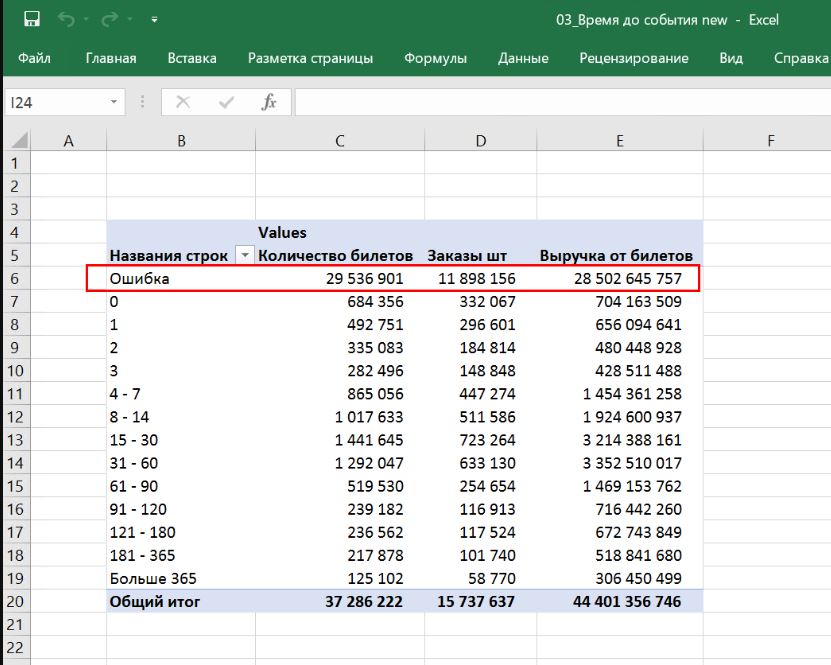This screenshot has height=665, width=831.
Task: Click the Select All corner triangle
Action: tap(19, 141)
